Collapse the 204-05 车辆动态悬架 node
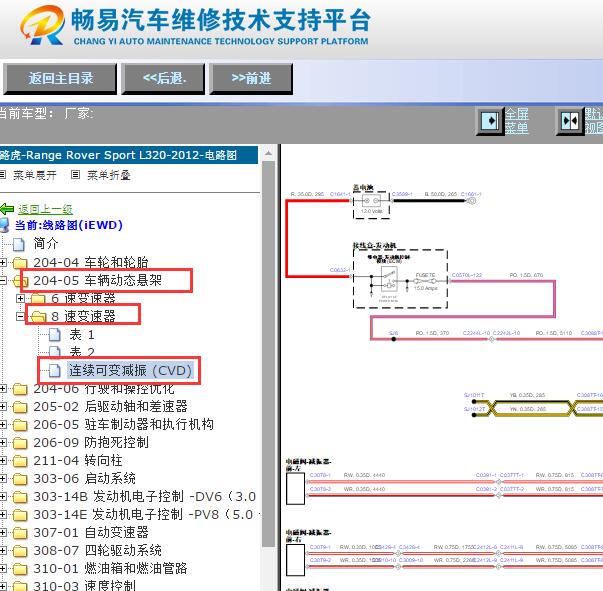This screenshot has height=591, width=603. click(x=3, y=281)
